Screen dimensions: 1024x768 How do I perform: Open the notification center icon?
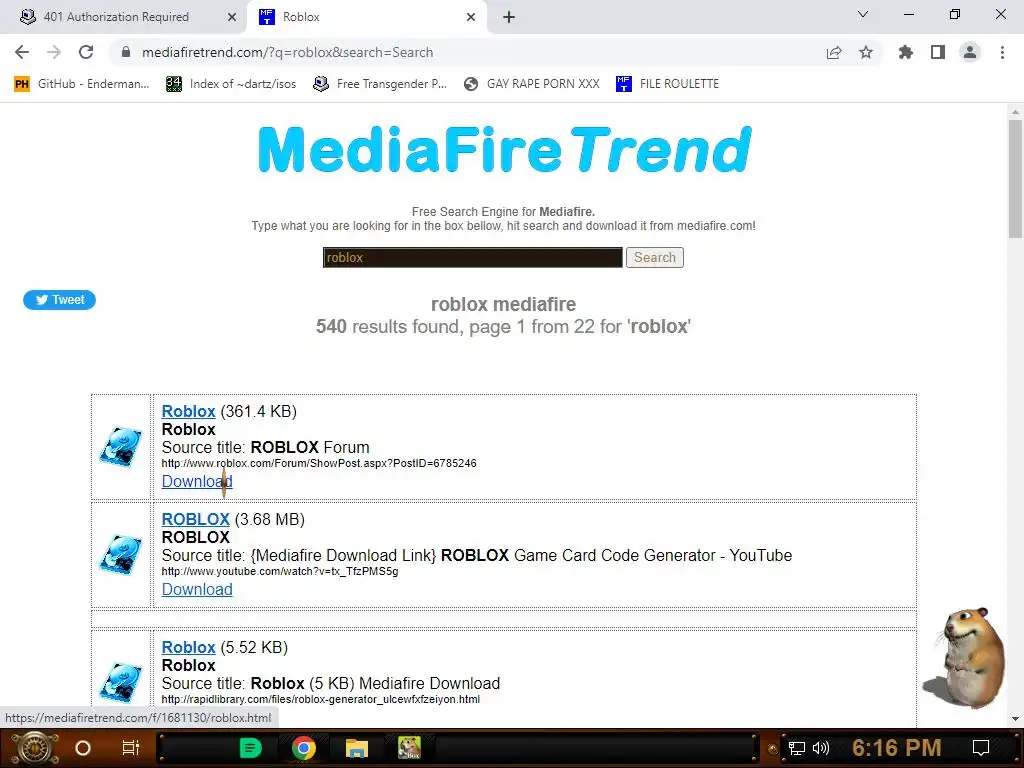(x=981, y=748)
